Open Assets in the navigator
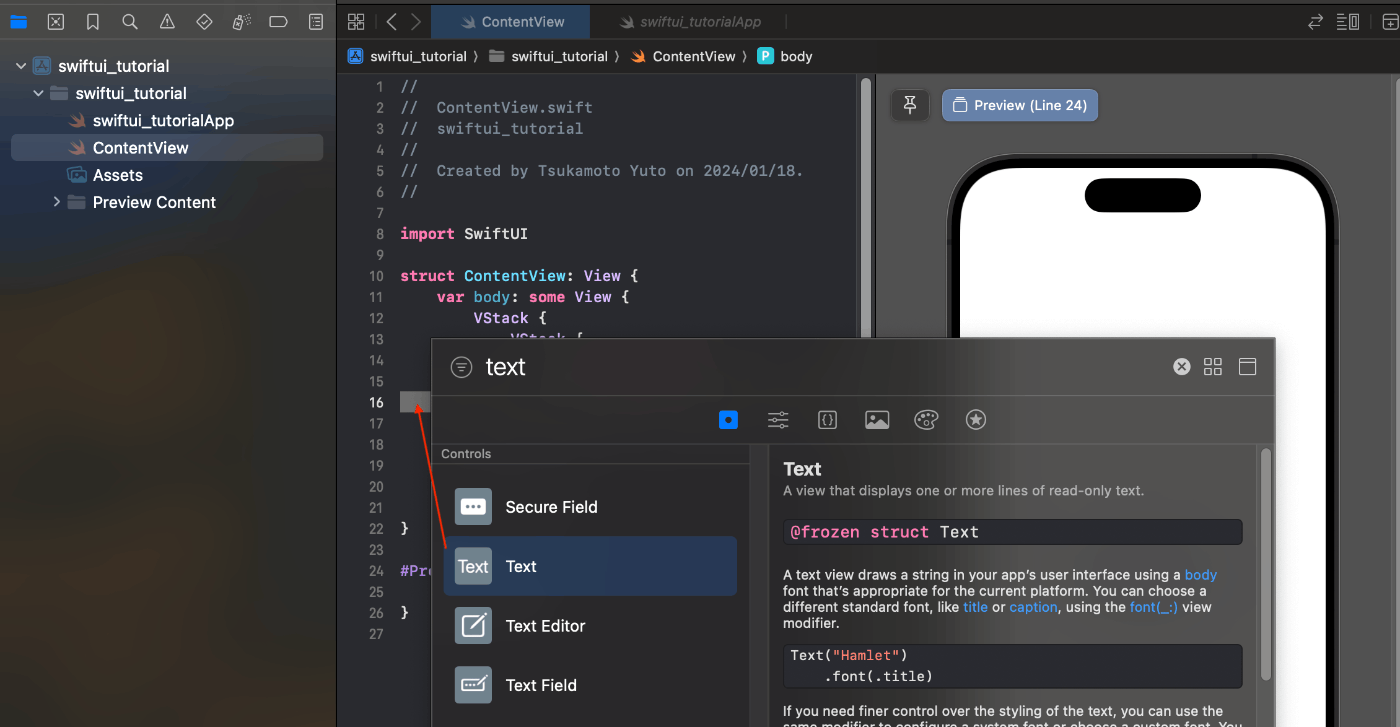 [x=118, y=175]
